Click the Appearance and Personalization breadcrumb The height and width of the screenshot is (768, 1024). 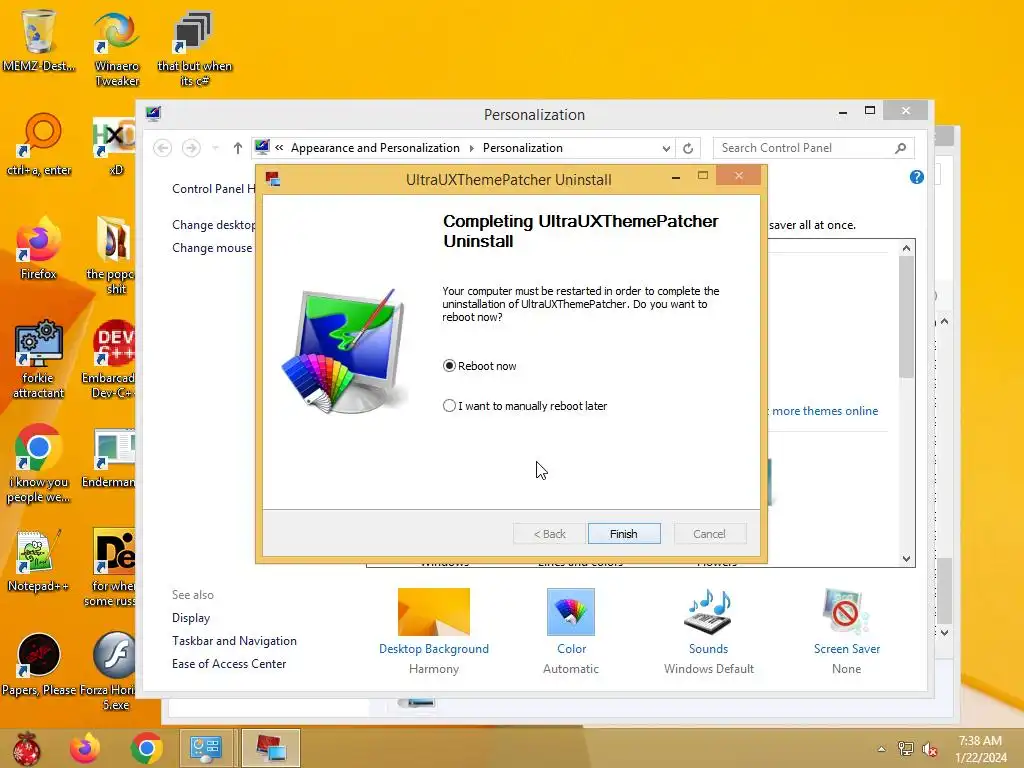pos(375,148)
